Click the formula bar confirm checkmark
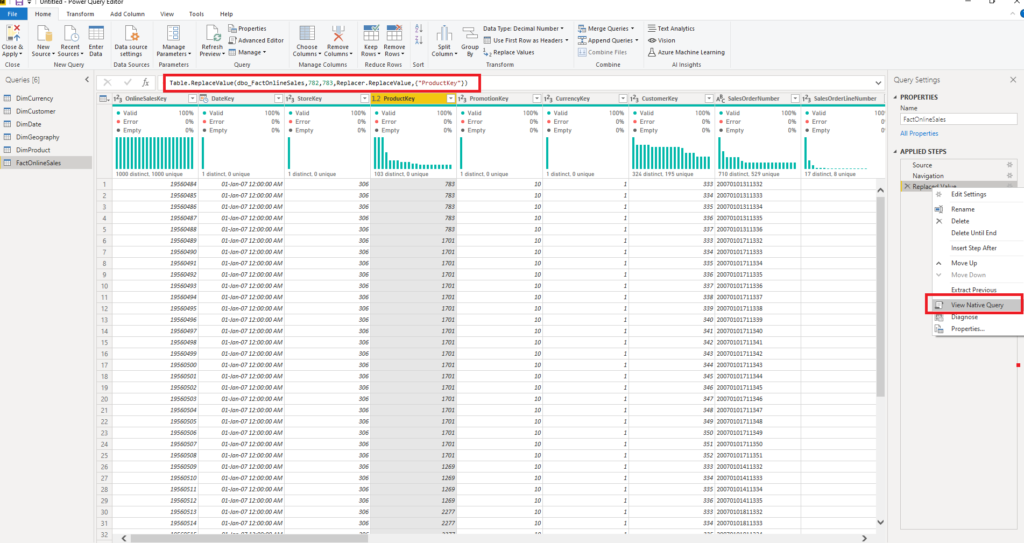The image size is (1024, 543). pyautogui.click(x=127, y=82)
